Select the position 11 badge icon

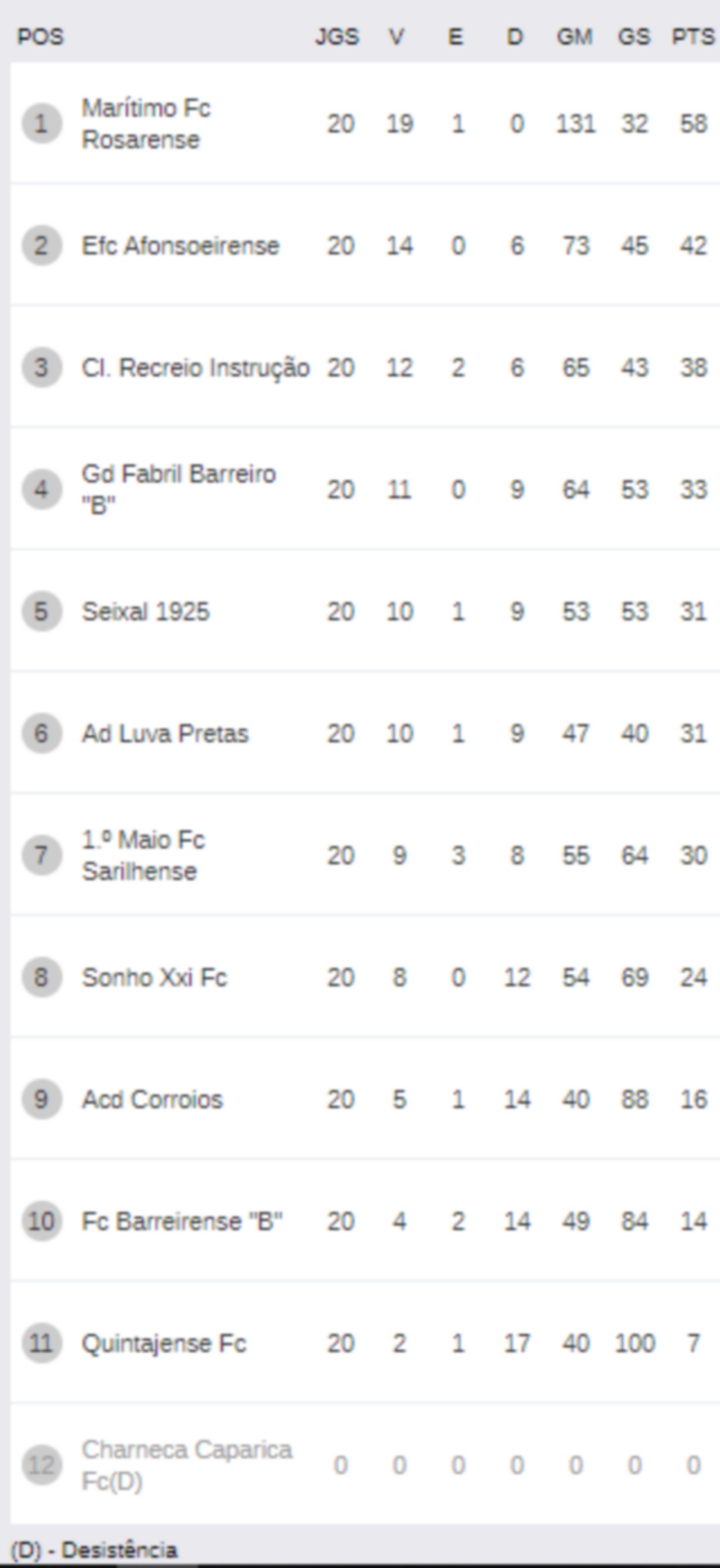(x=42, y=1343)
